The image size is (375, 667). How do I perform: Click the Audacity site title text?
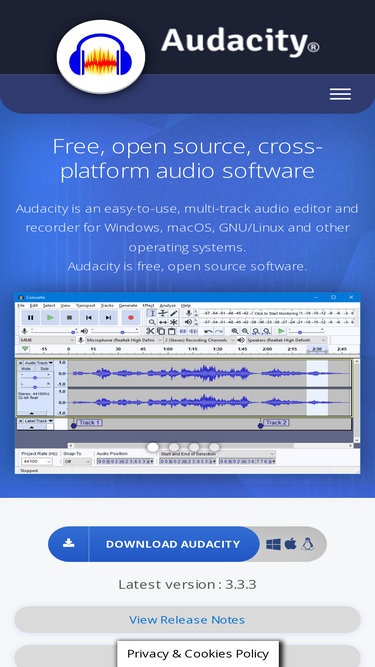point(240,41)
